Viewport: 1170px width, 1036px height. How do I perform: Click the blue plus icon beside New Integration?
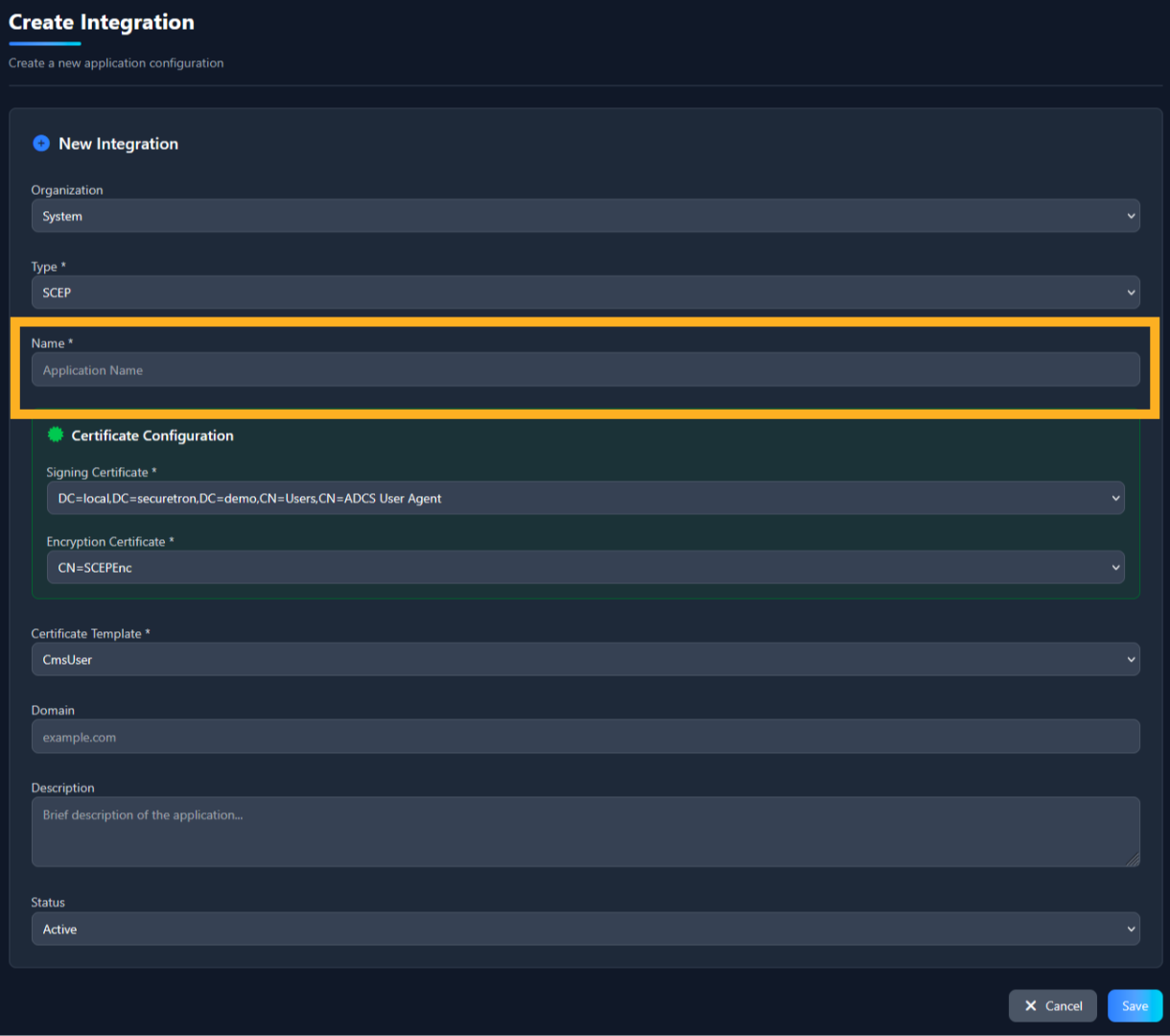(x=41, y=143)
